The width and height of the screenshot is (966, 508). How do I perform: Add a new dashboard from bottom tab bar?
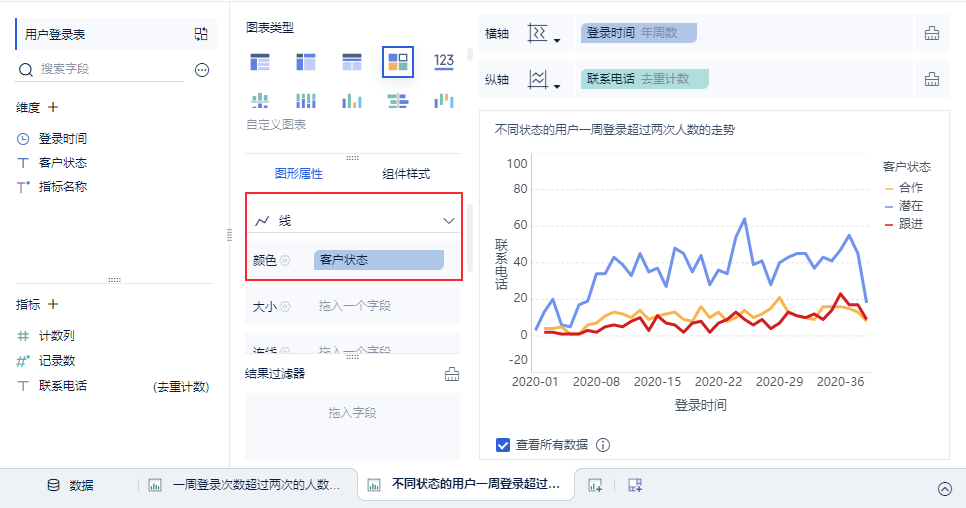(635, 485)
